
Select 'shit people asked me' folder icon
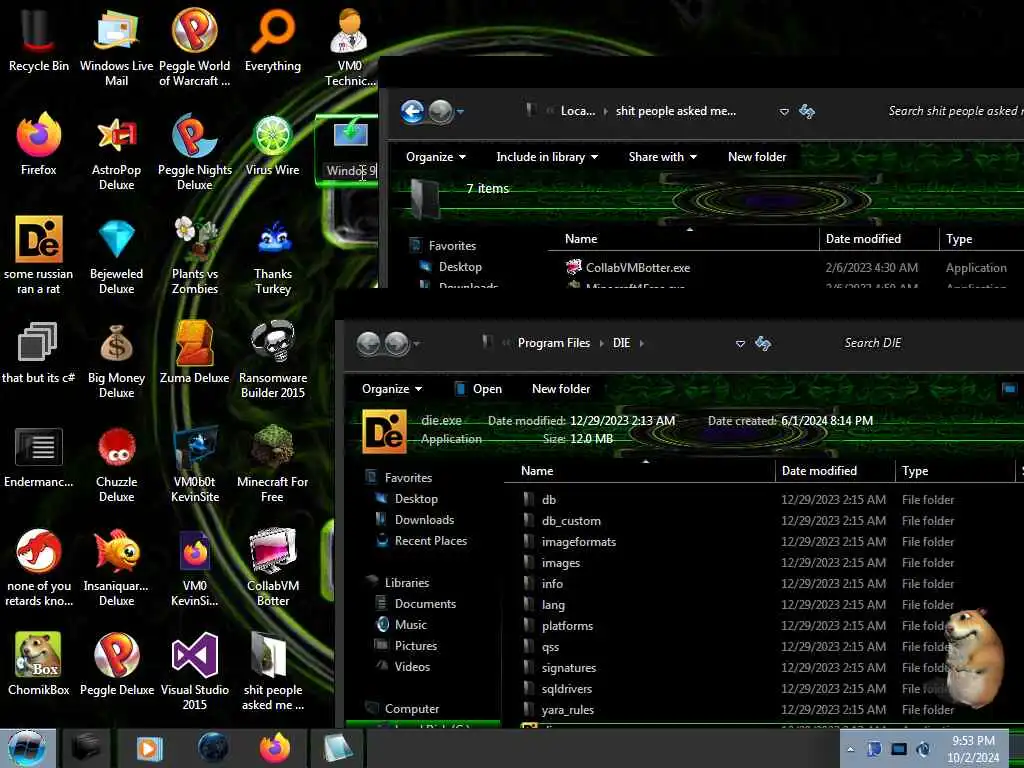(x=273, y=671)
